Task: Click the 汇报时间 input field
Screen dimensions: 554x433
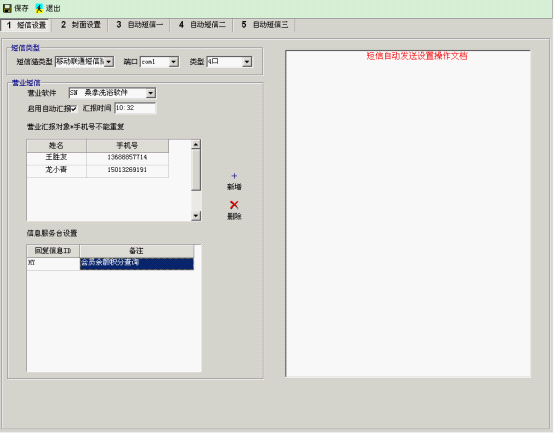Action: (135, 108)
